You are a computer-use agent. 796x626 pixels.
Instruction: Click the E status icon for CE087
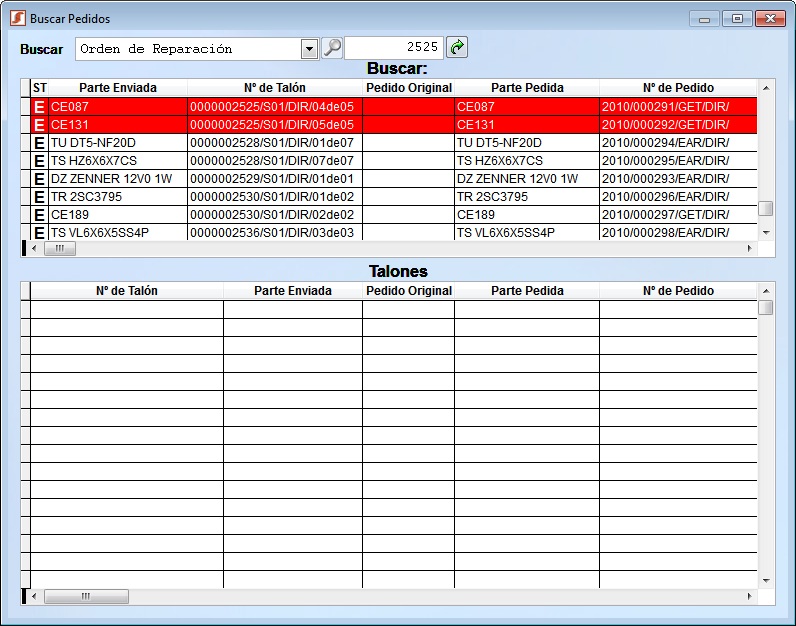40,107
